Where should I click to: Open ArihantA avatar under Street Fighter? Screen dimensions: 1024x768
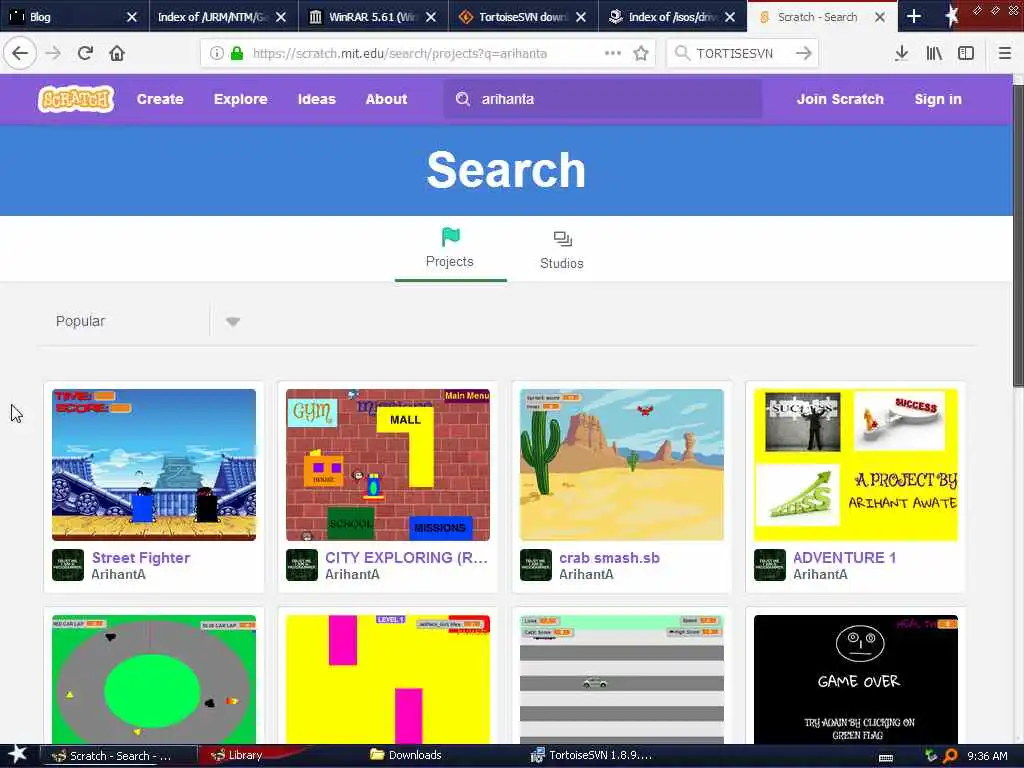(x=68, y=565)
